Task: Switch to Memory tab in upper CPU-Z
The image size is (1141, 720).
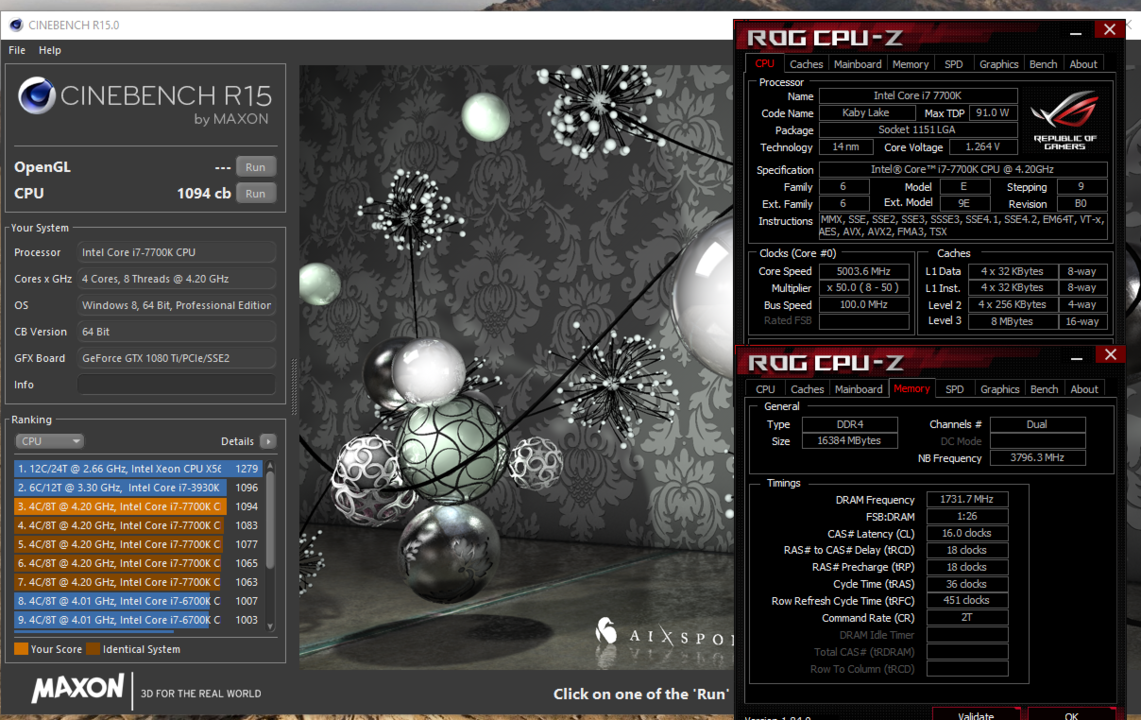Action: pos(910,64)
